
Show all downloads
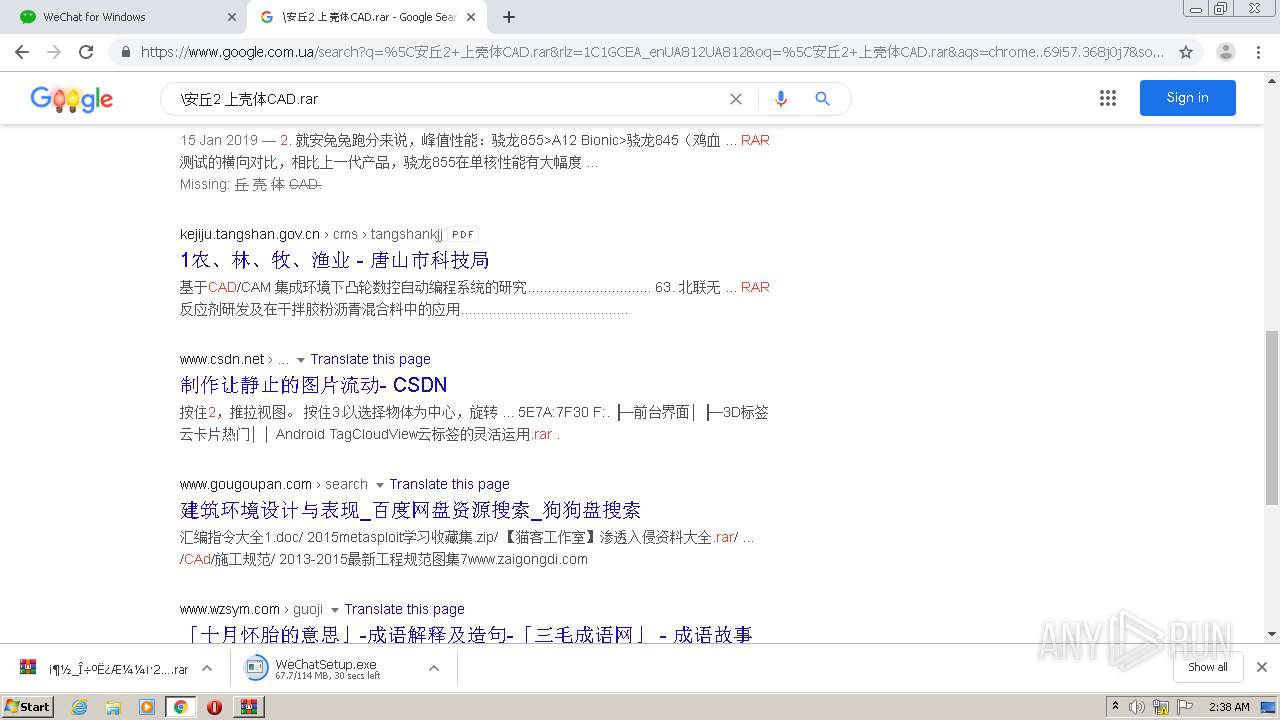coord(1207,667)
